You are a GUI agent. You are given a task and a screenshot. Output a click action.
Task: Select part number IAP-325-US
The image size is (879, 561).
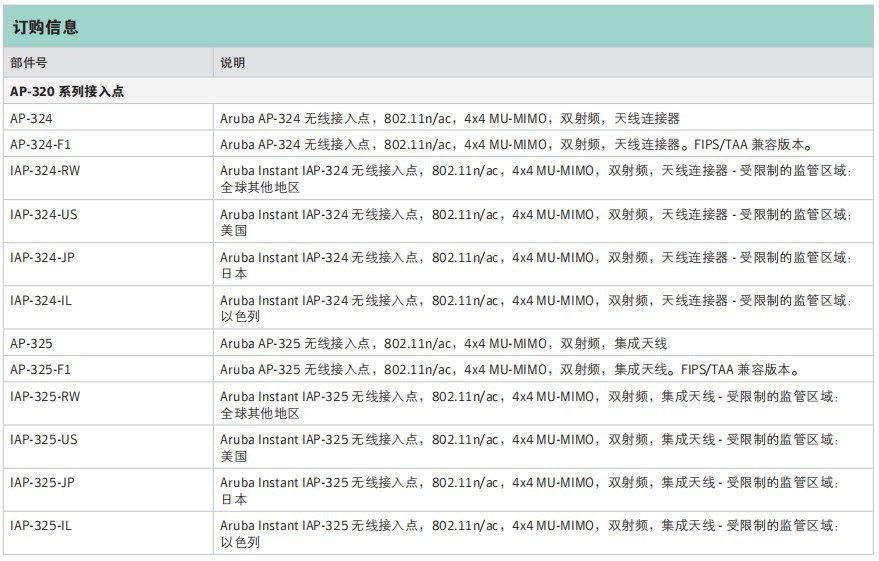click(44, 440)
